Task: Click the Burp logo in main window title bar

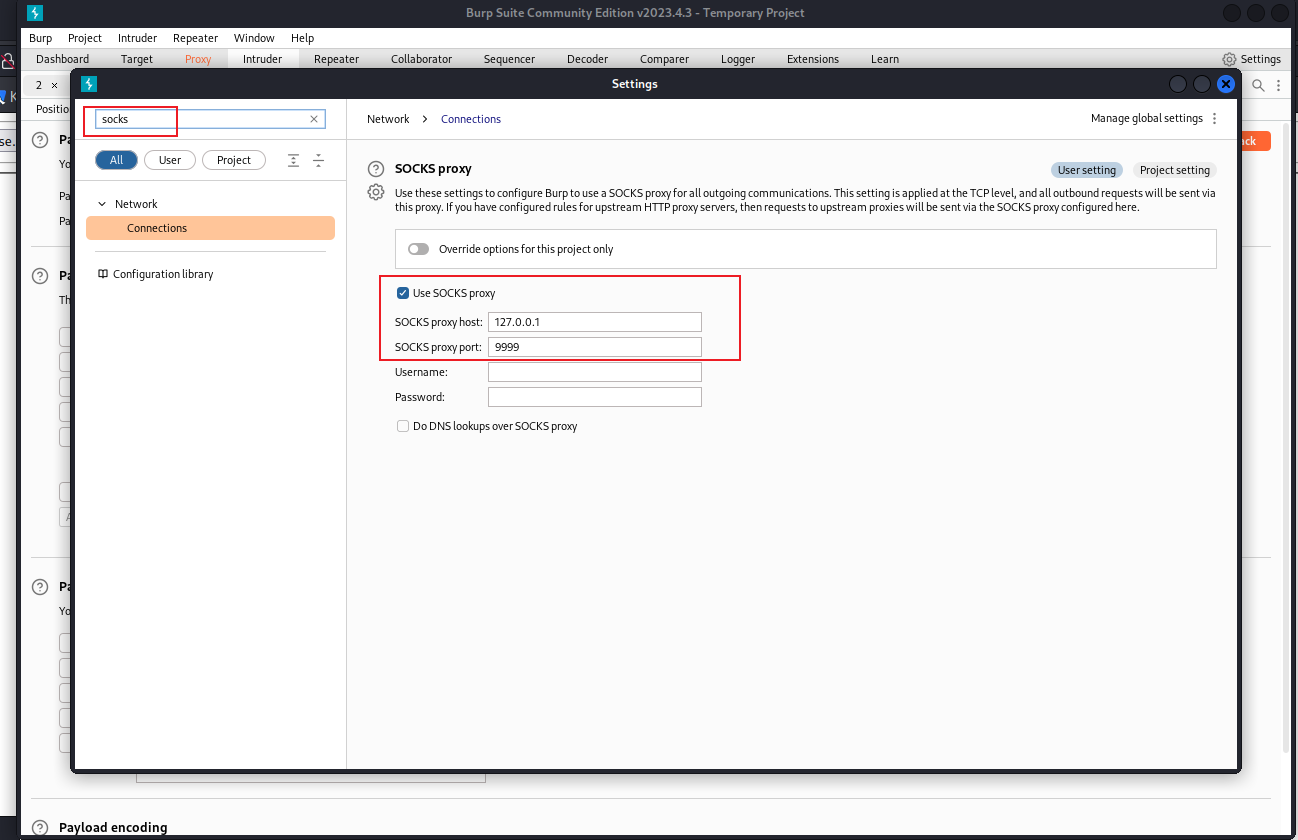Action: click(35, 13)
